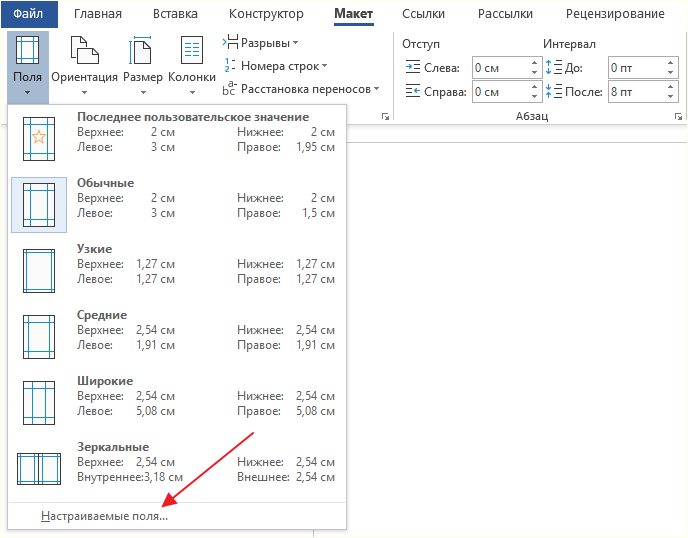Open the Абзац dialog launcher
This screenshot has width=688, height=538.
678,116
